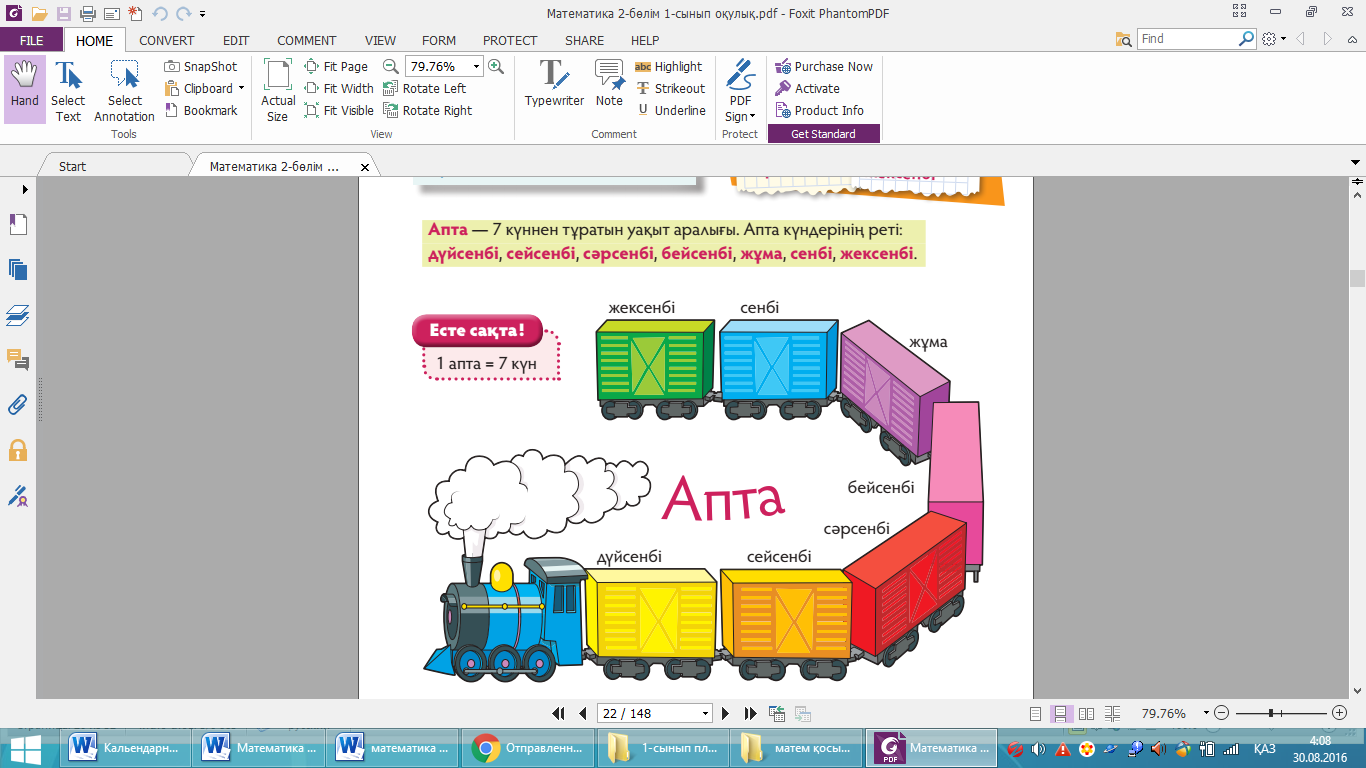Expand the left navigation panel arrow
The width and height of the screenshot is (1366, 768).
point(25,189)
